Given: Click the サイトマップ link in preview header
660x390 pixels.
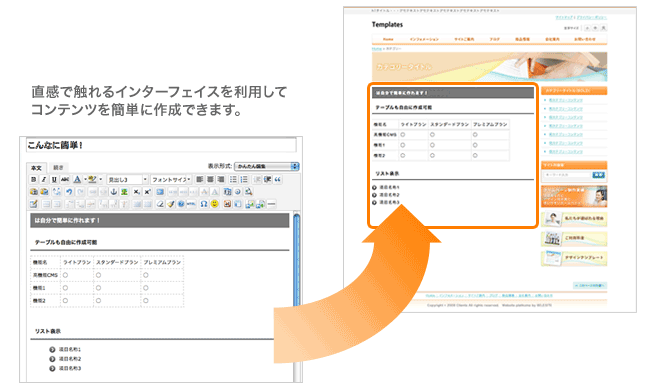Looking at the screenshot, I should point(564,18).
